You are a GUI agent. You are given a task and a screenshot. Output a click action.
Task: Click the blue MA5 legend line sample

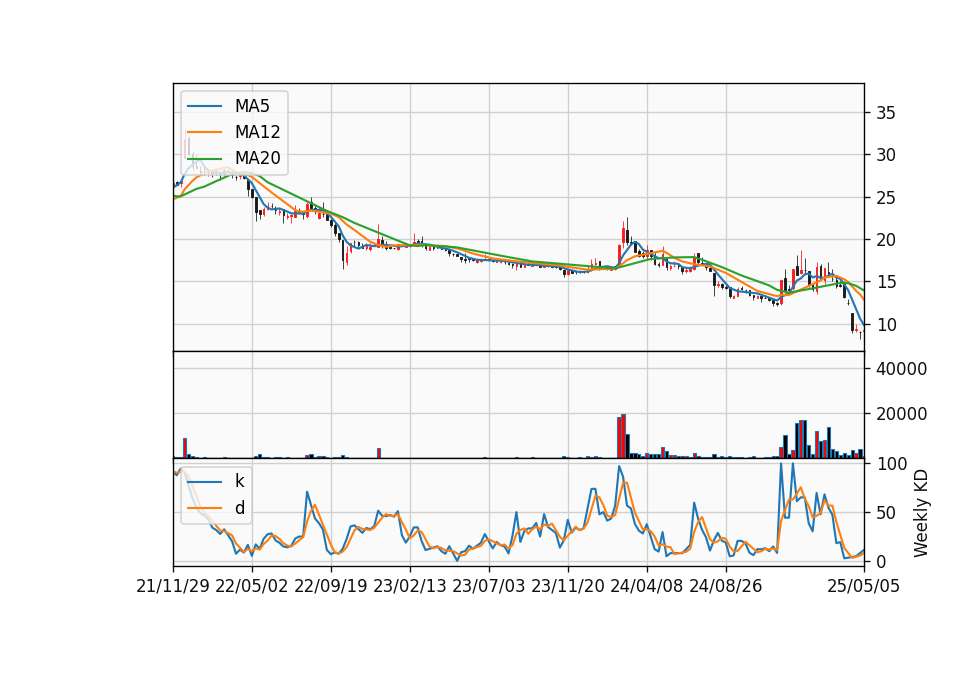tap(204, 106)
